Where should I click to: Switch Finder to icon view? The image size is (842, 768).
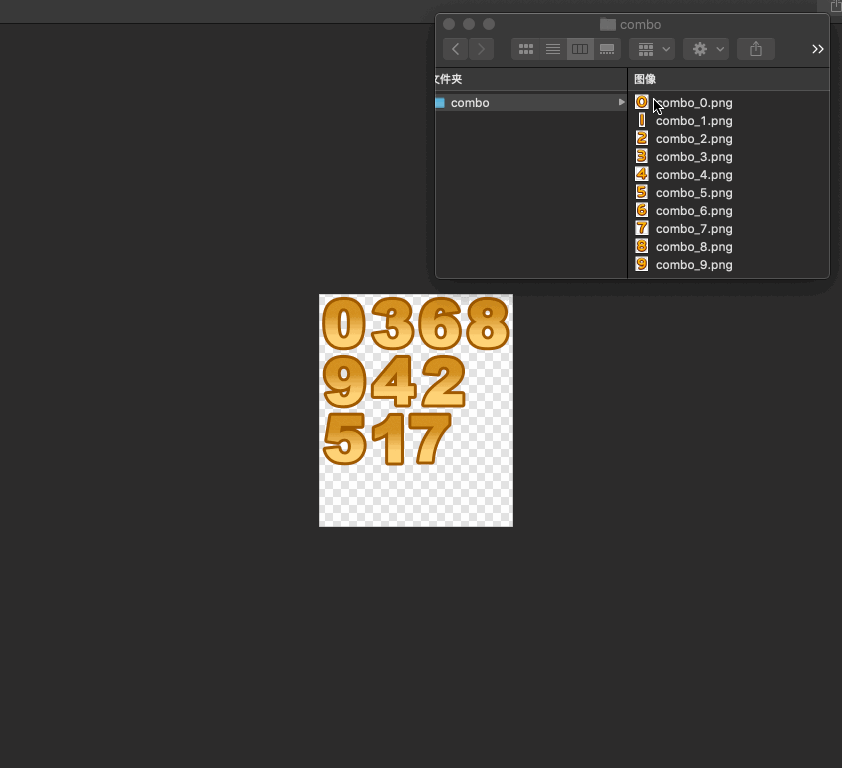(526, 49)
